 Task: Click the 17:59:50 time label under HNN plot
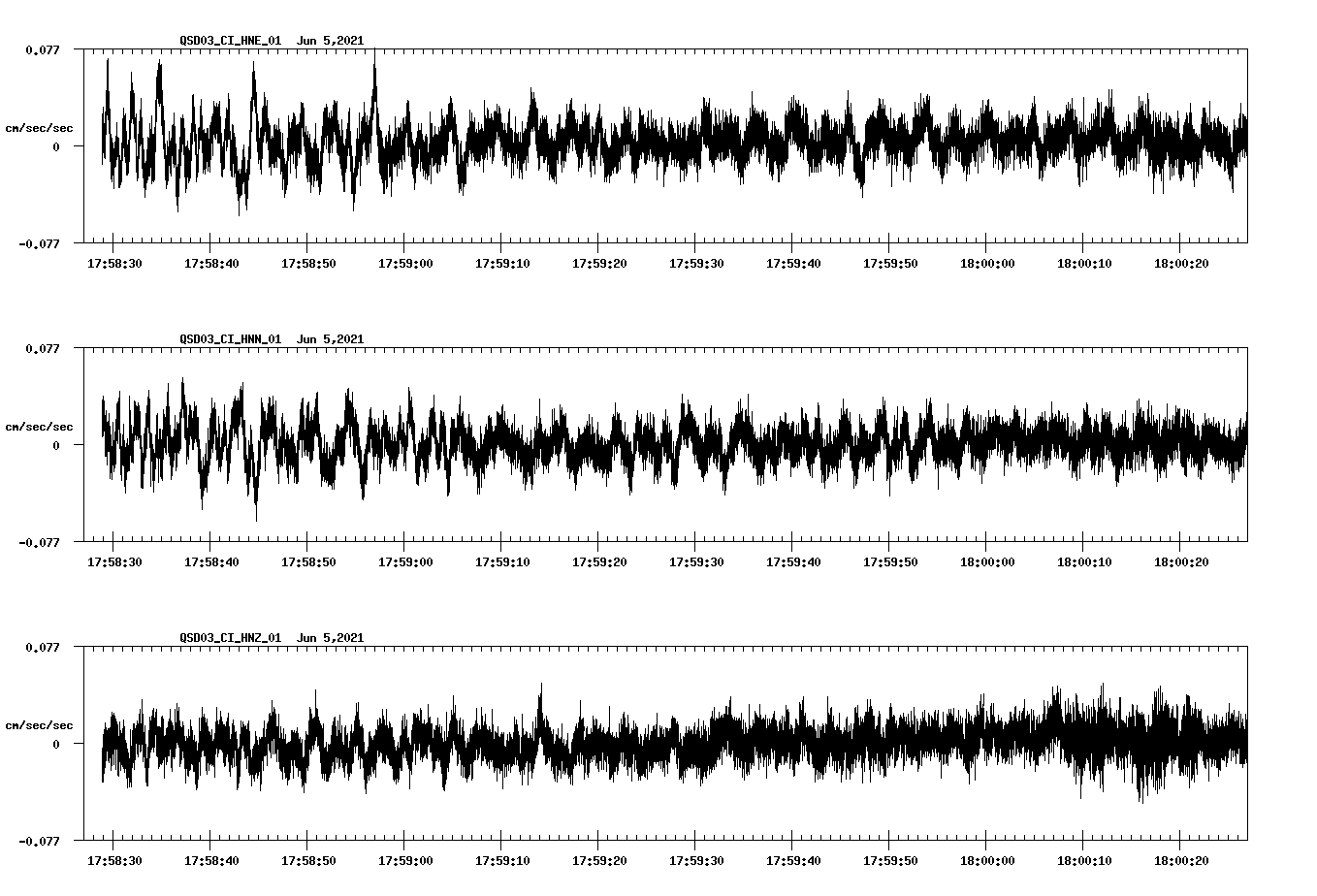pos(890,562)
